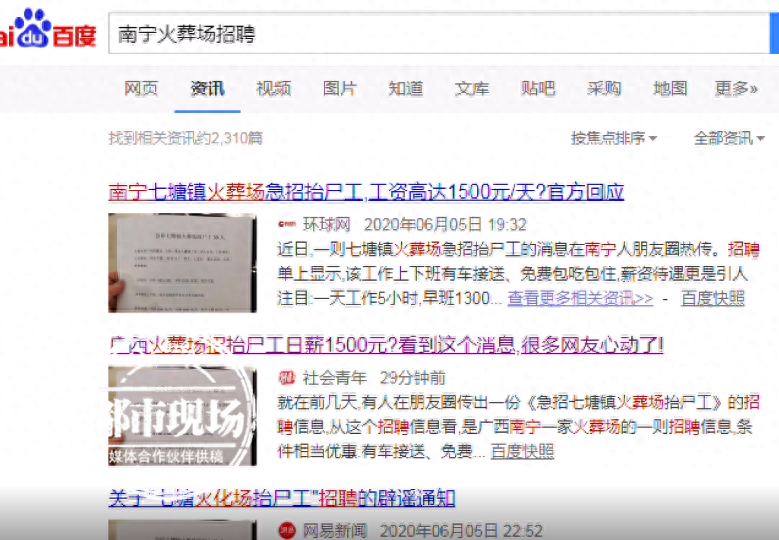Screen dimensions: 779x540
Task: Go to the 知道 tab
Action: 405,88
